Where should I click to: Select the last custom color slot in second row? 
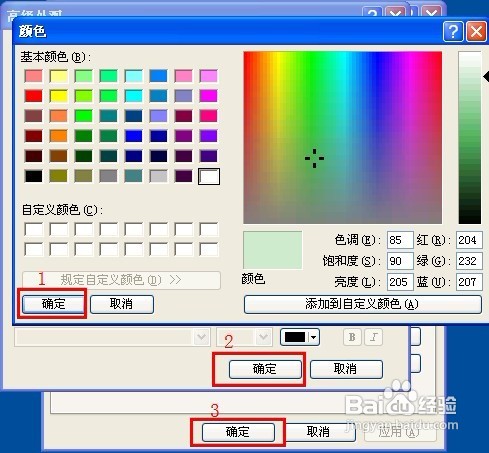pyautogui.click(x=209, y=249)
